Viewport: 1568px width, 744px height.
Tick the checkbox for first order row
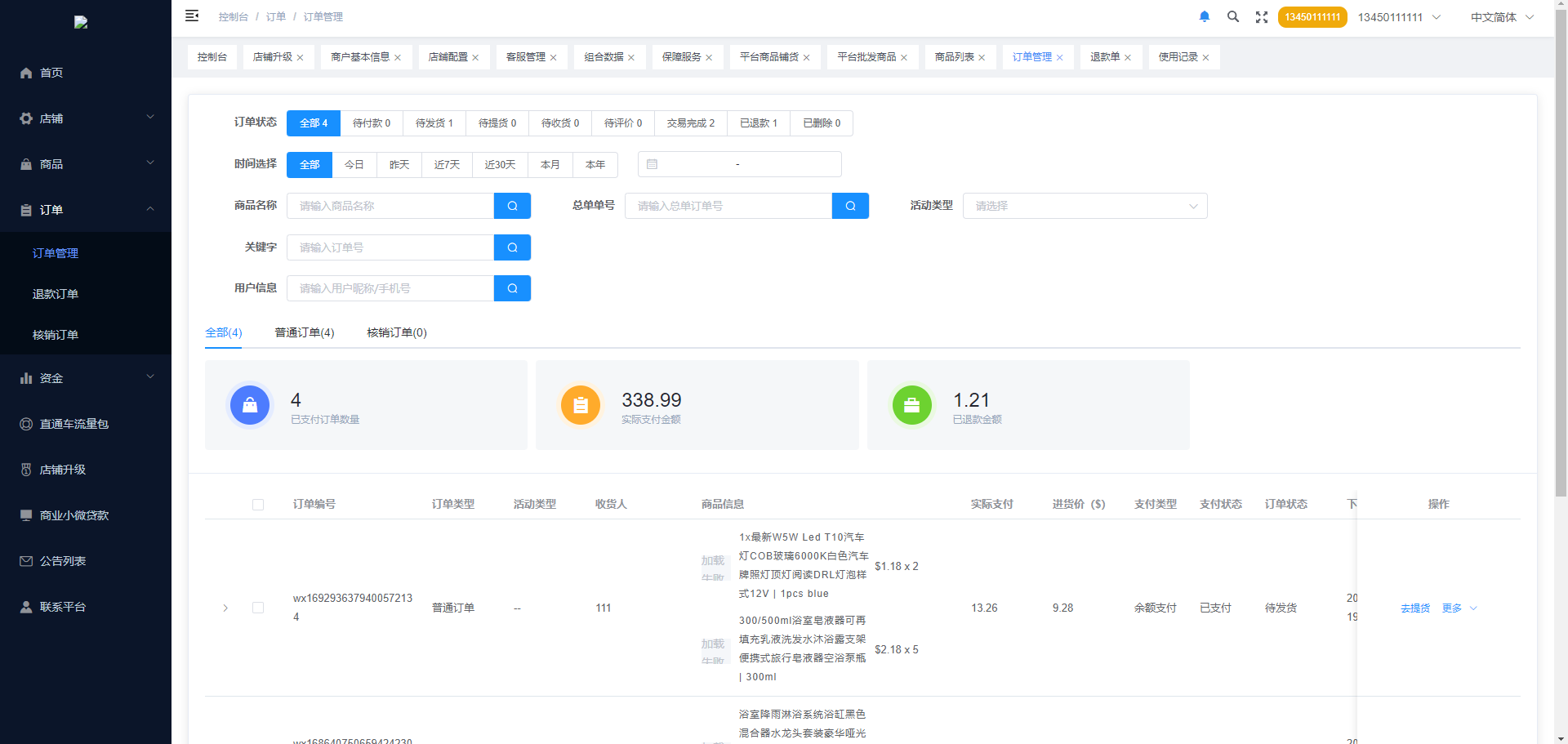click(258, 608)
